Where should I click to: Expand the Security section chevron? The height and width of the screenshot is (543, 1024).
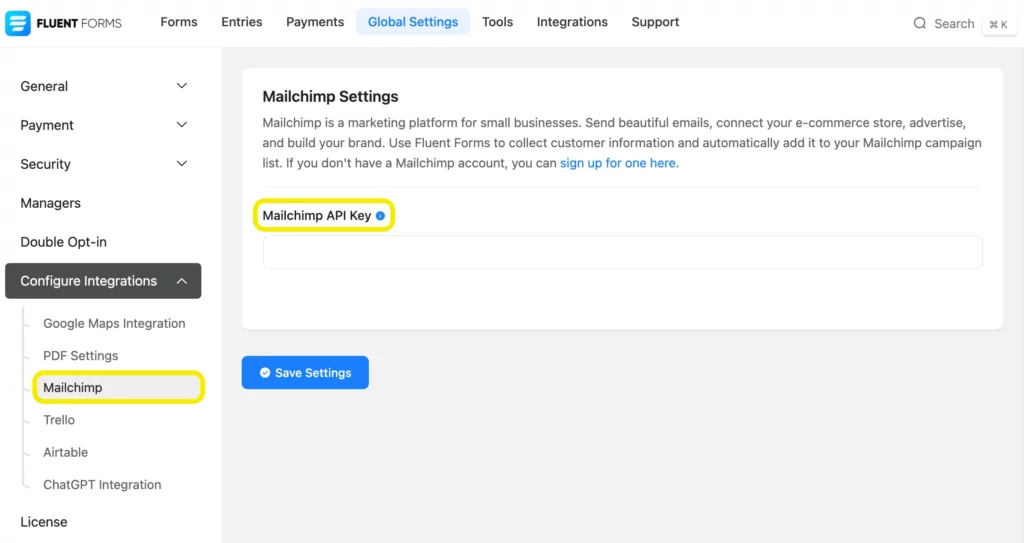point(182,164)
